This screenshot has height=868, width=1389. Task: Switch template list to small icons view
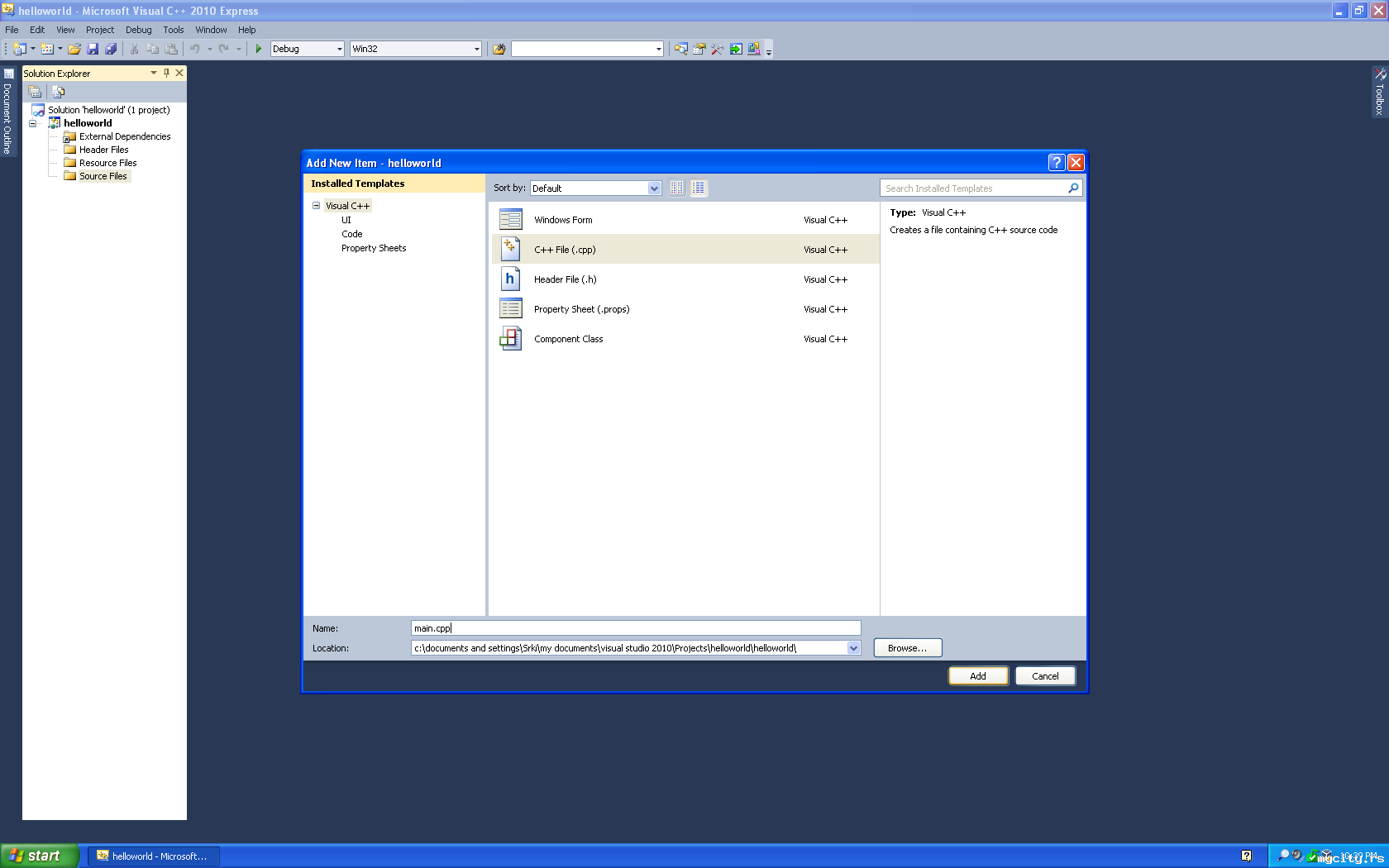677,188
